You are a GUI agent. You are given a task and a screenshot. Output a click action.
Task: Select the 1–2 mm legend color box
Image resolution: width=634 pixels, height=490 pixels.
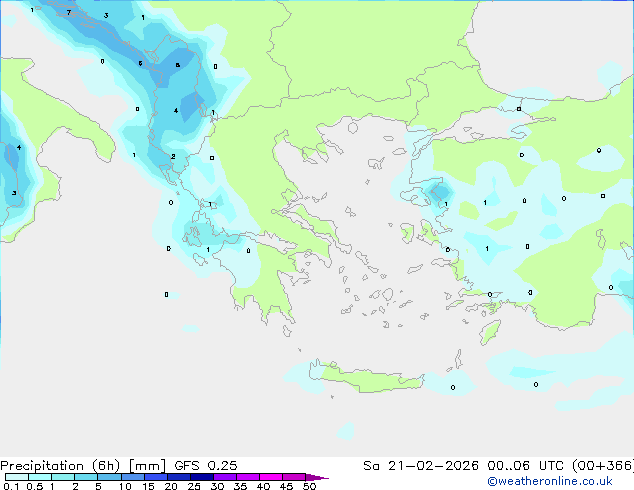click(x=63, y=477)
